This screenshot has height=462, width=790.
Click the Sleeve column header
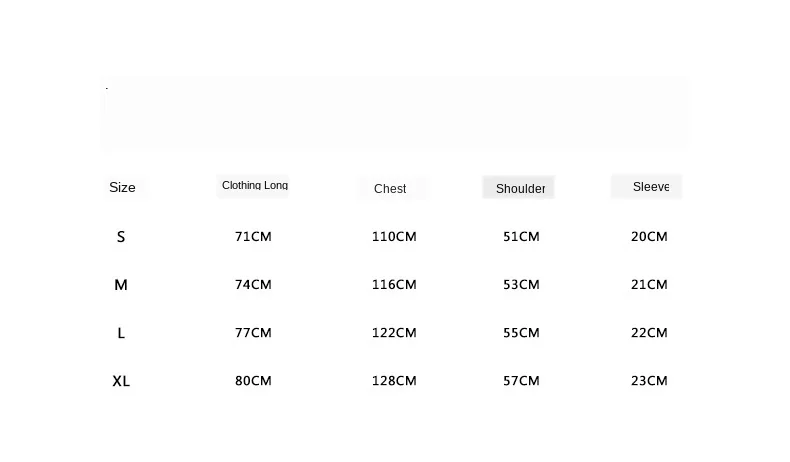[x=651, y=187]
